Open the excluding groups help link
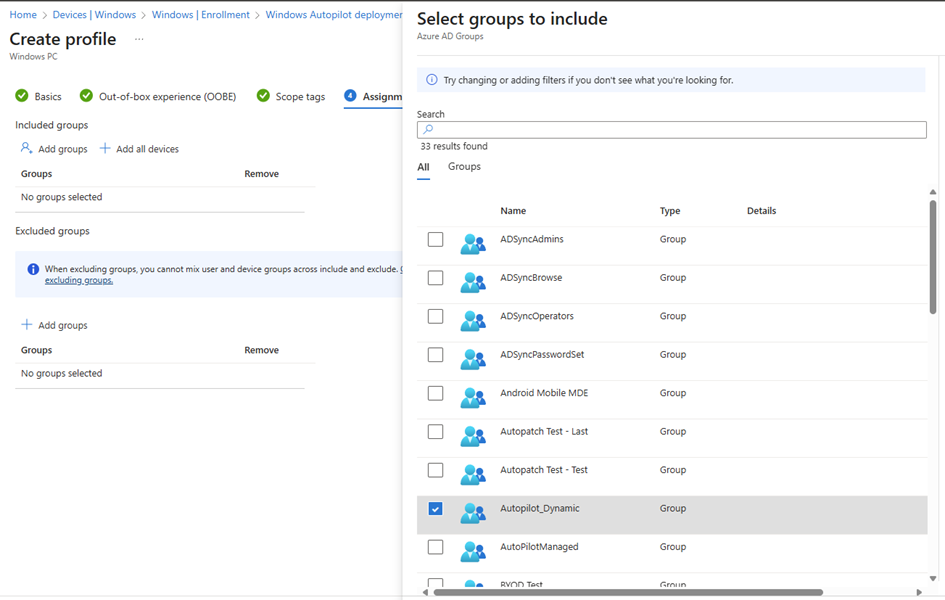 (x=79, y=281)
